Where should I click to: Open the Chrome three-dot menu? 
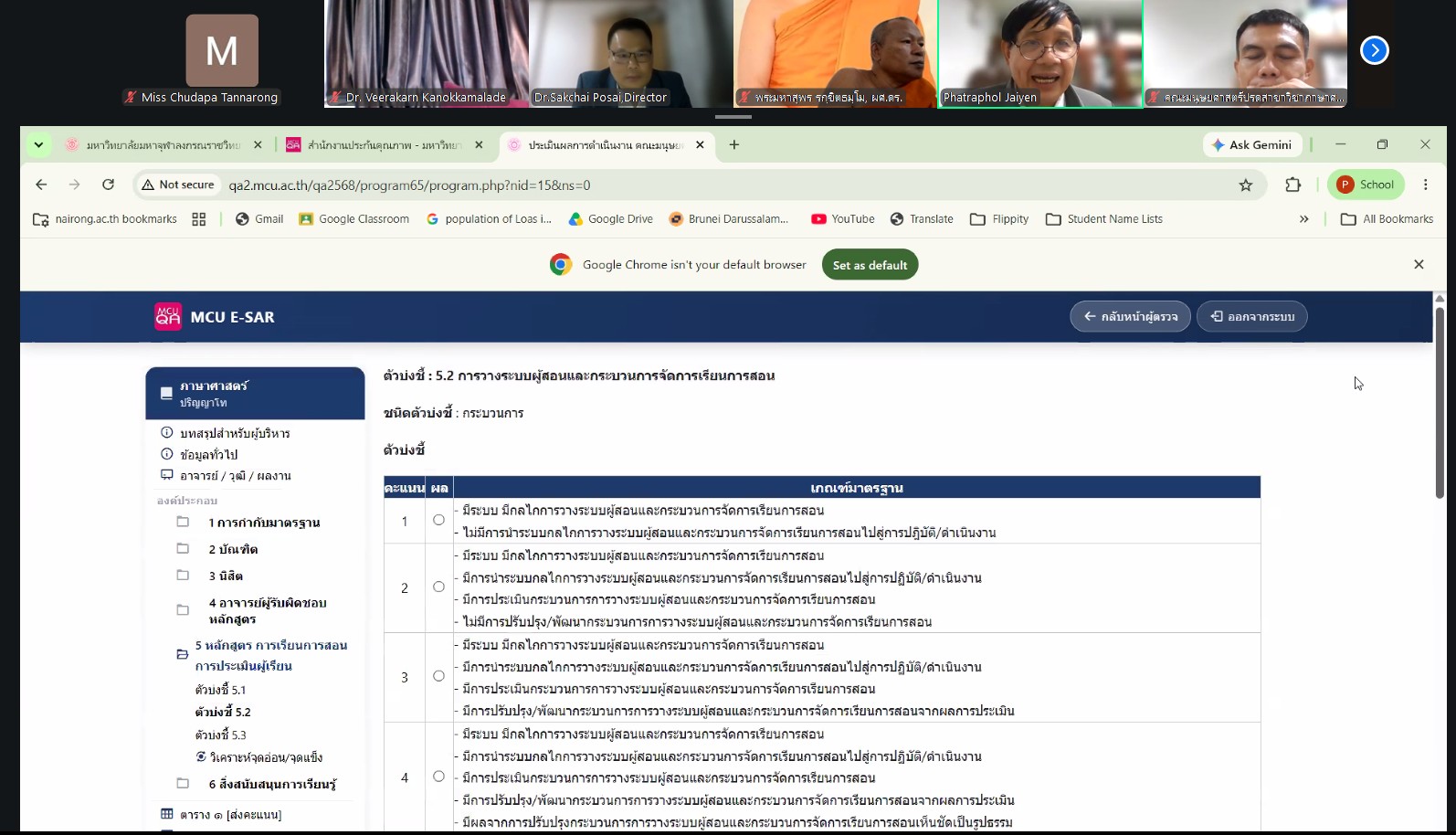[1425, 185]
